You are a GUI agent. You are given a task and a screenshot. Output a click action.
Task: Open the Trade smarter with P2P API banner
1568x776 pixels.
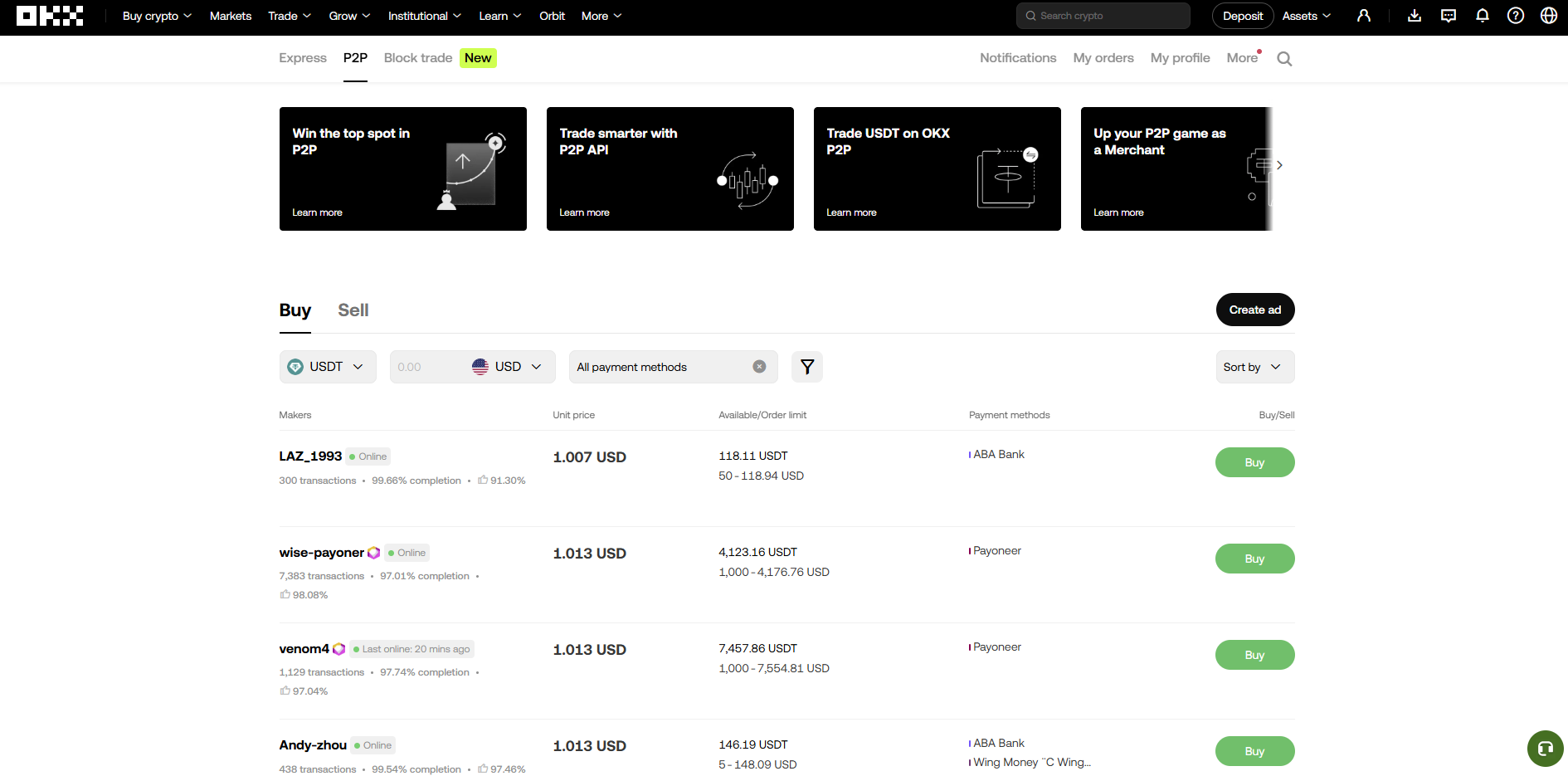coord(670,168)
